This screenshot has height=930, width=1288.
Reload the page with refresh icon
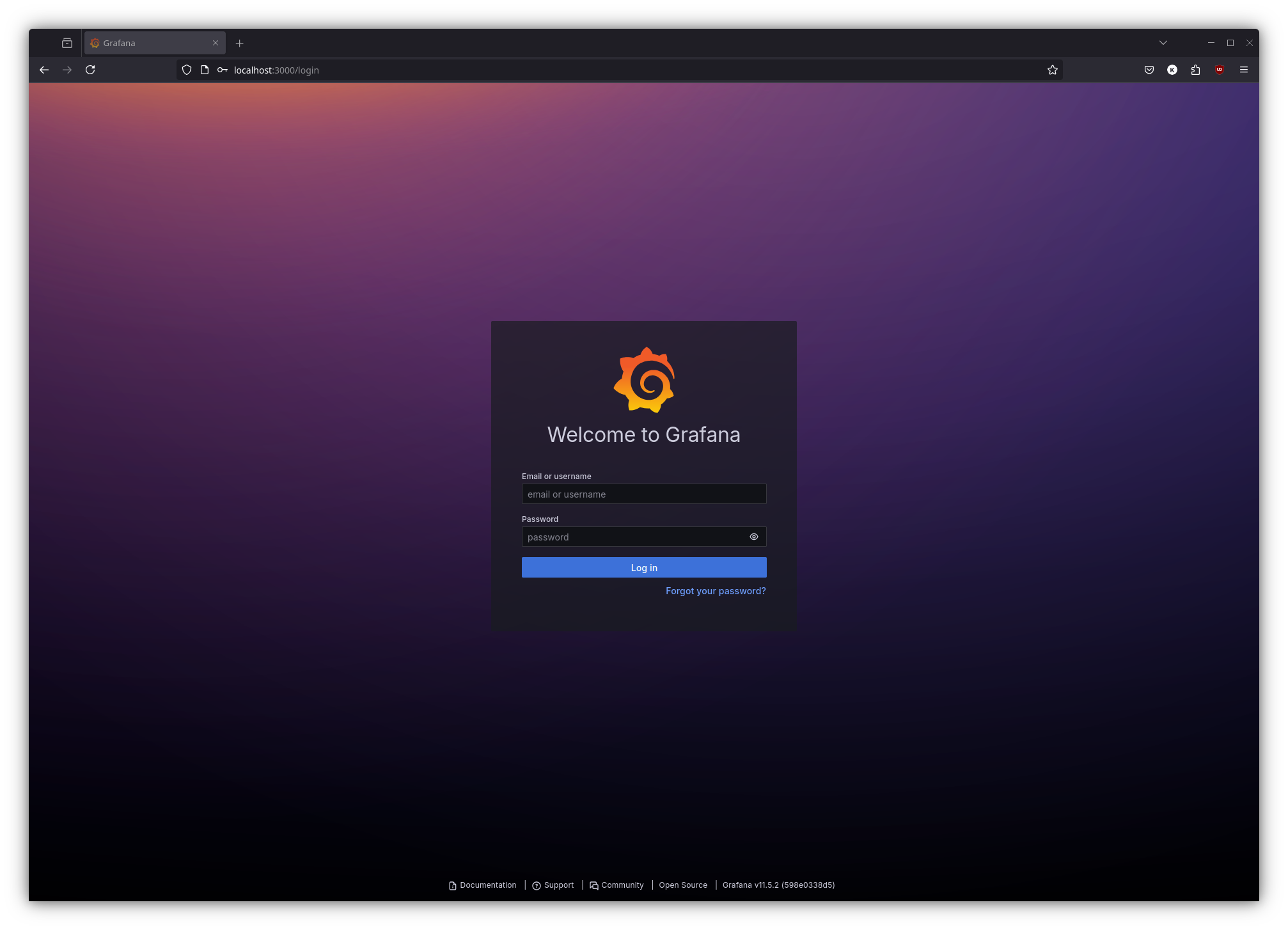click(90, 70)
